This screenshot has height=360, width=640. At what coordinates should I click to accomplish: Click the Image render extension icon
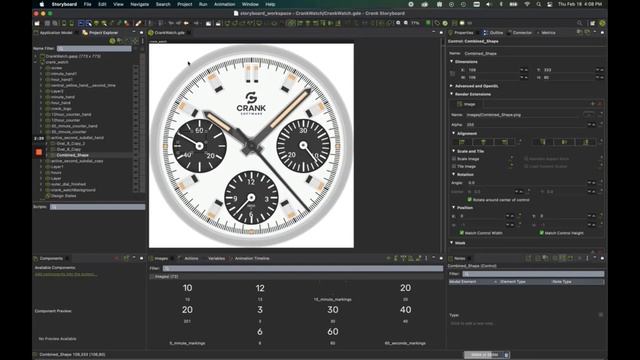[x=459, y=104]
